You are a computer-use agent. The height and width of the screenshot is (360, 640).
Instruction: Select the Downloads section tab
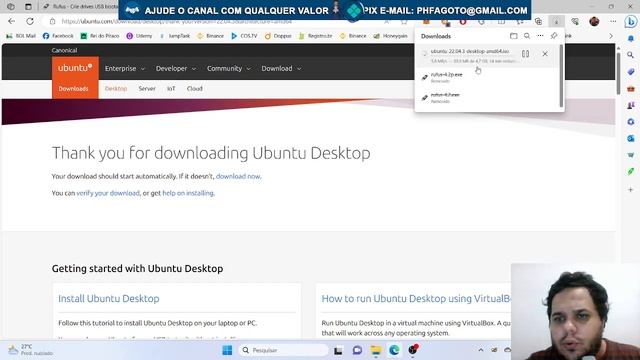73,89
